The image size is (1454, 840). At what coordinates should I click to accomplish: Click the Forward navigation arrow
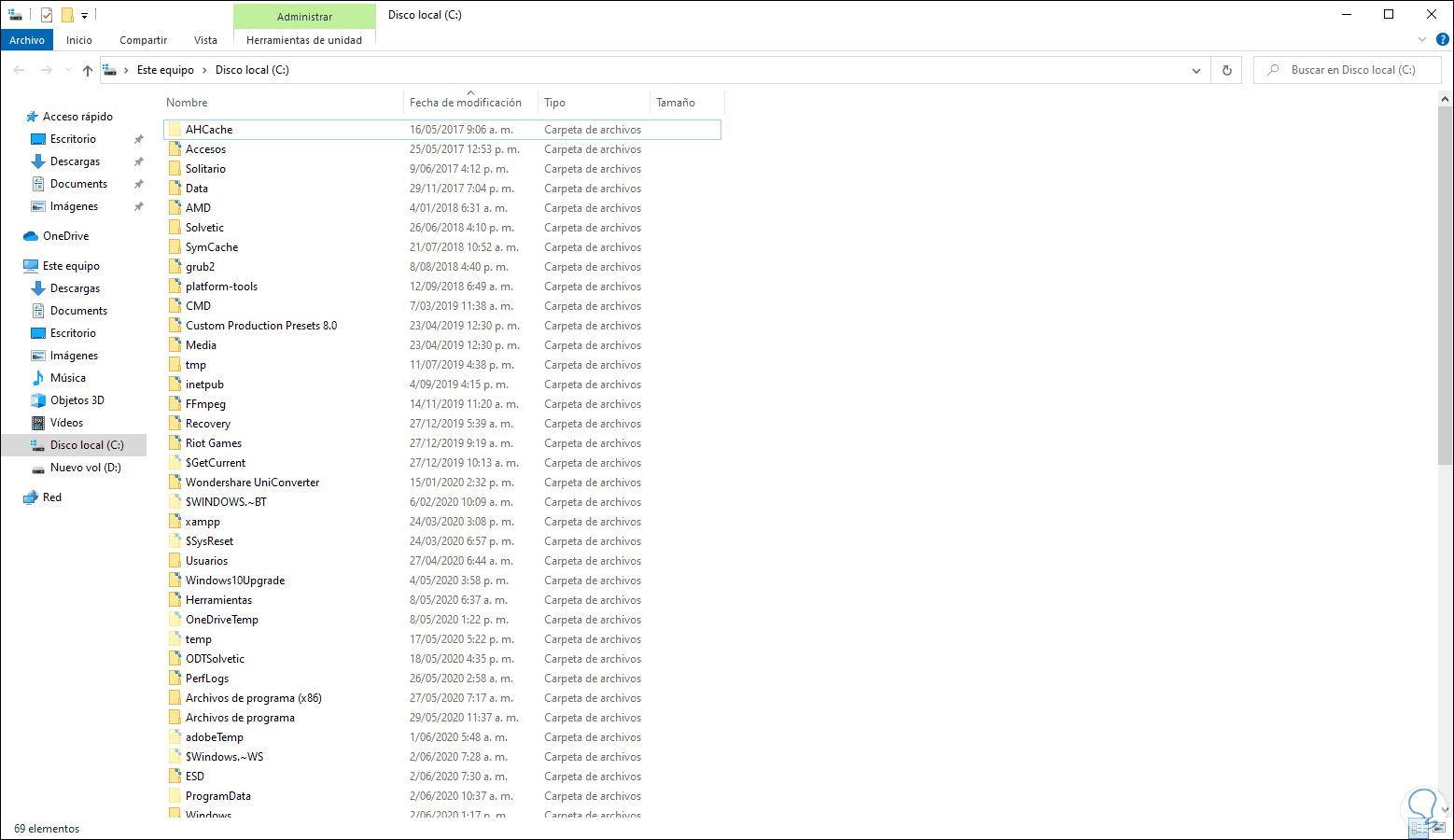point(46,70)
